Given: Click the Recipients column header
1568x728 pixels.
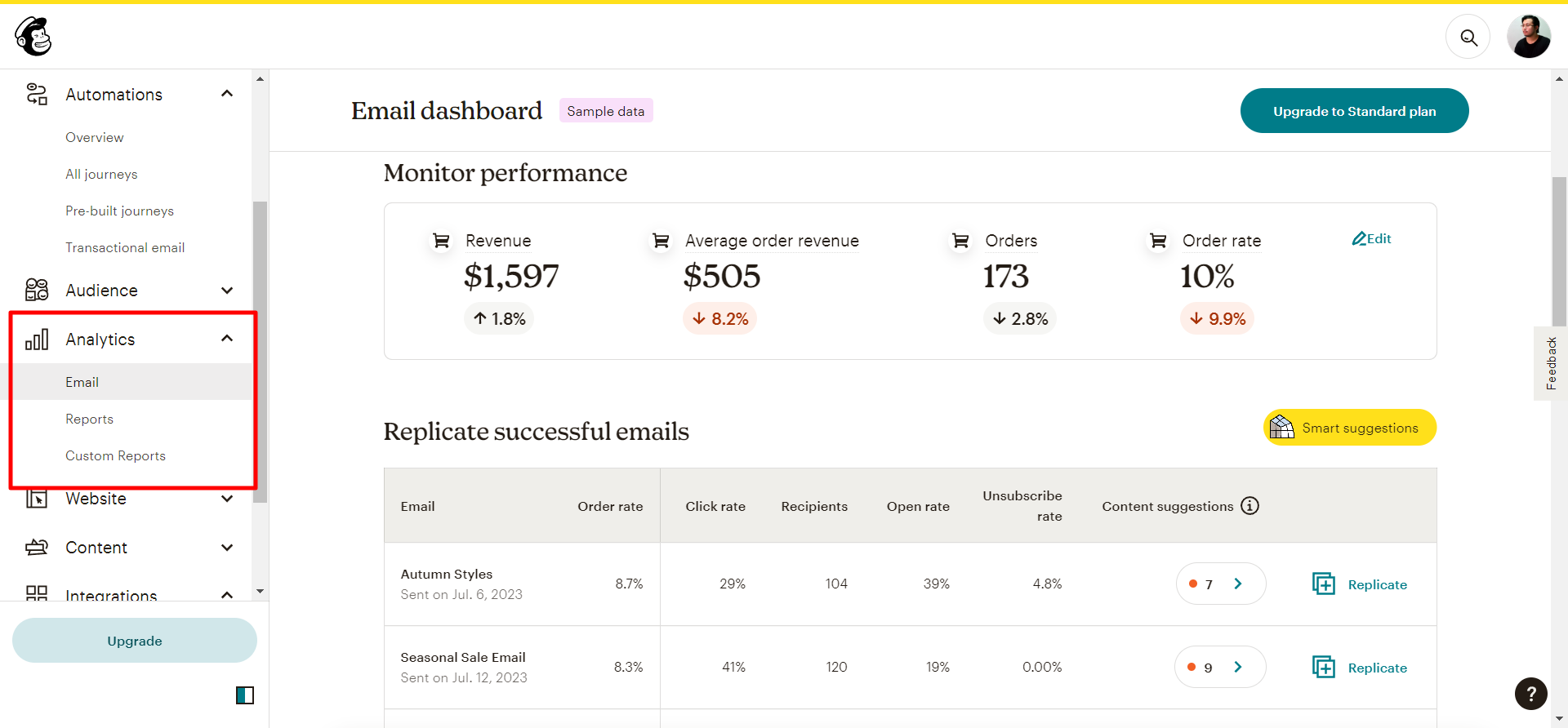Looking at the screenshot, I should pyautogui.click(x=814, y=506).
